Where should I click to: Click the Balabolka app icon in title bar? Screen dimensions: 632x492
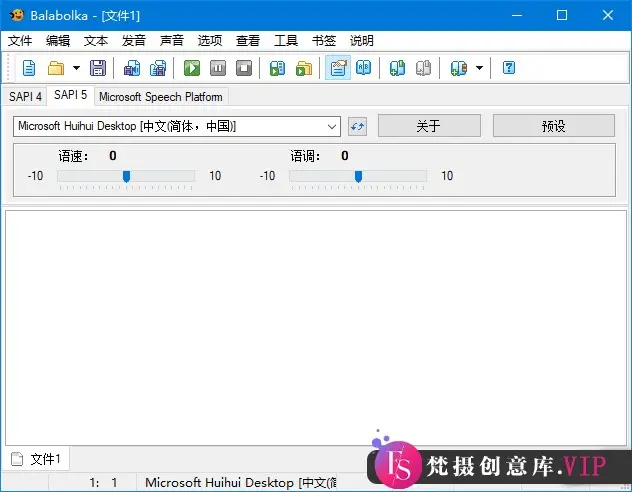click(17, 15)
